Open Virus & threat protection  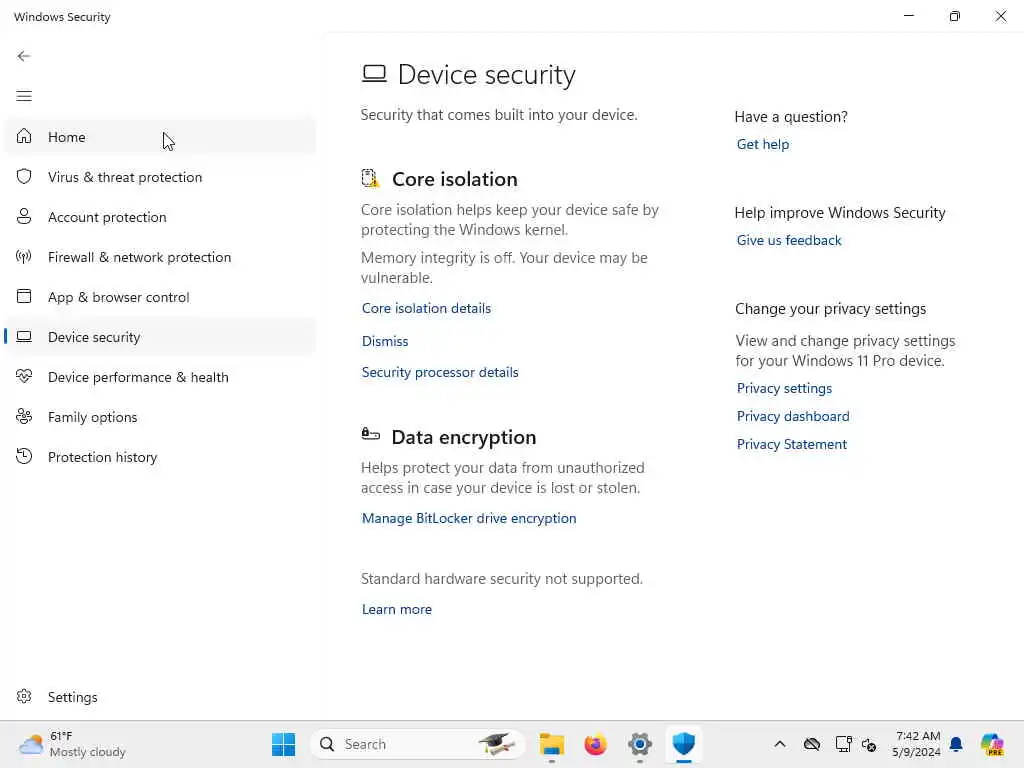[125, 177]
